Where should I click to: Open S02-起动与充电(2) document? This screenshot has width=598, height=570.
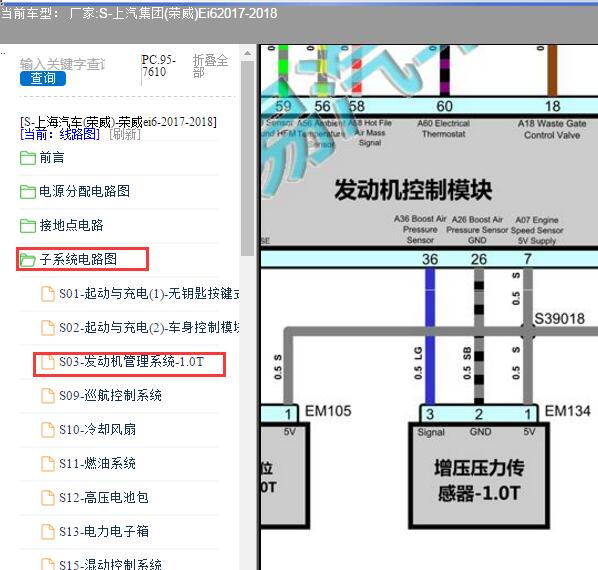[x=149, y=327]
